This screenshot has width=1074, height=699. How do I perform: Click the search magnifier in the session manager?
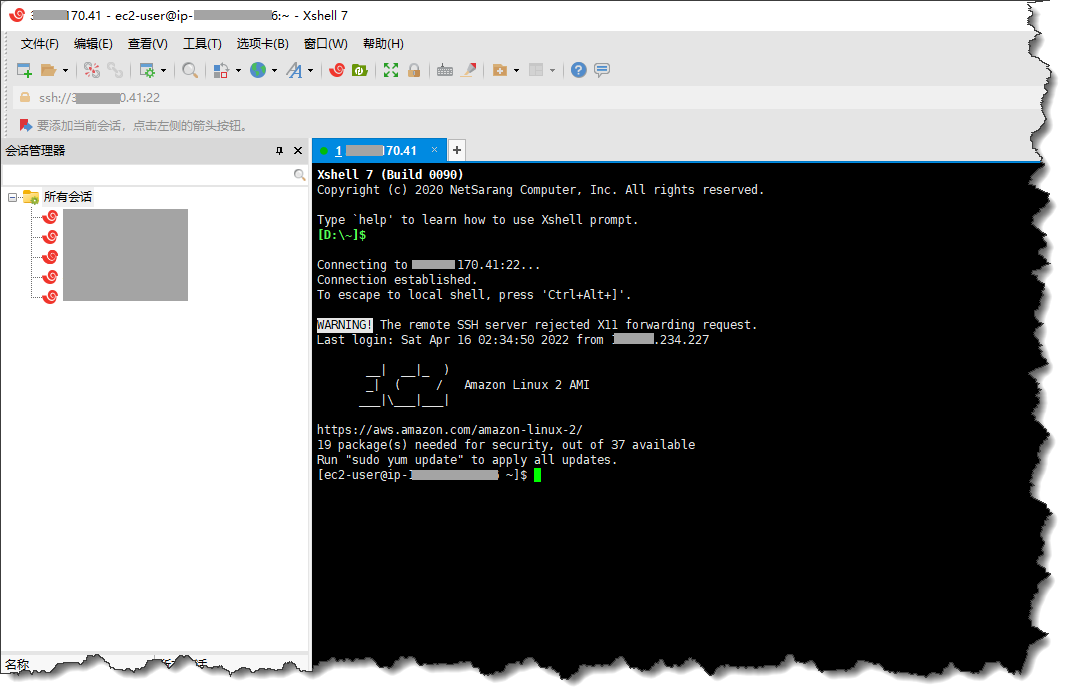[x=299, y=175]
